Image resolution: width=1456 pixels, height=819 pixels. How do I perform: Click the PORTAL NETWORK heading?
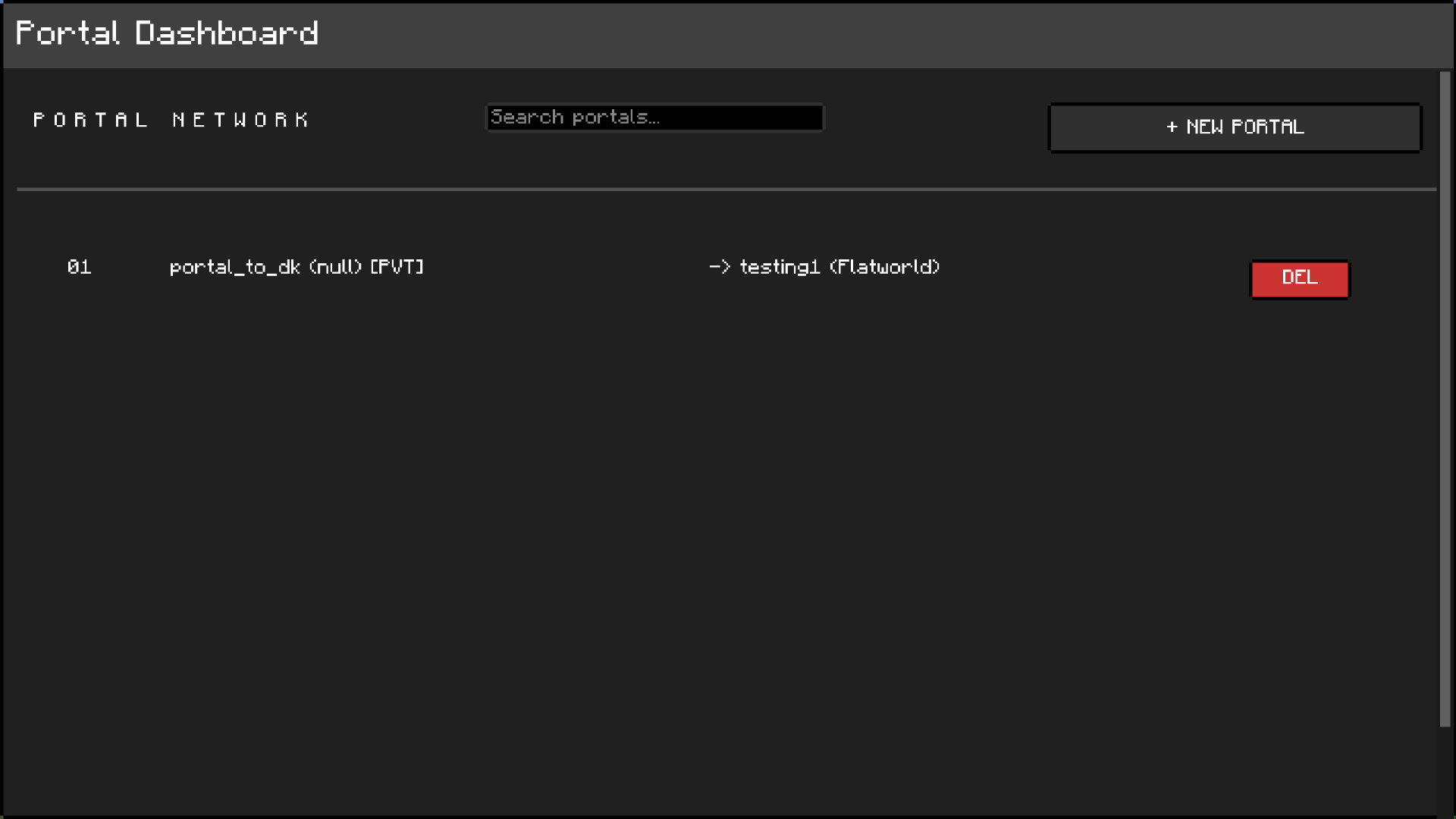point(171,120)
